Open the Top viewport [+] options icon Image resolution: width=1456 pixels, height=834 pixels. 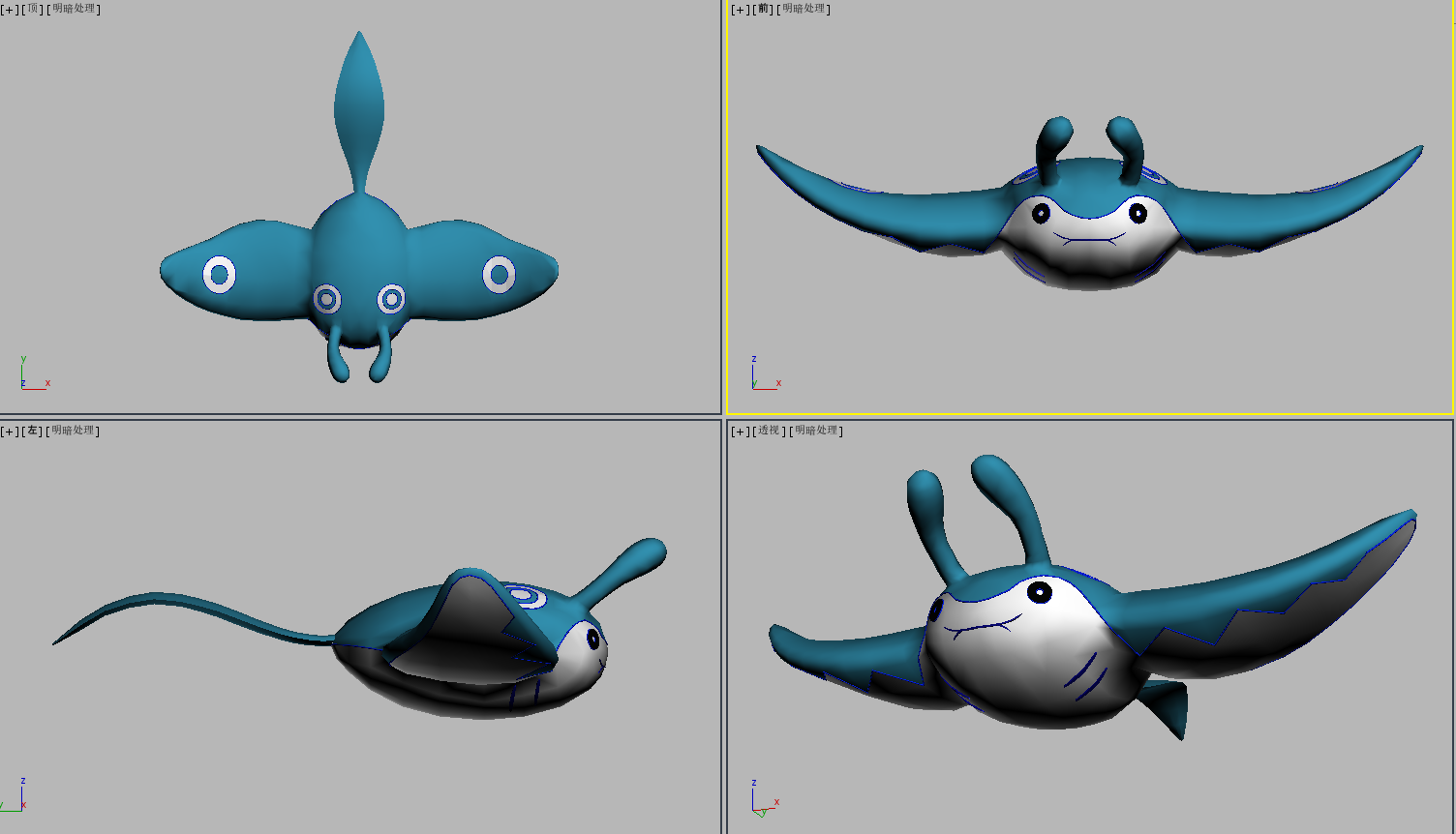click(x=8, y=9)
